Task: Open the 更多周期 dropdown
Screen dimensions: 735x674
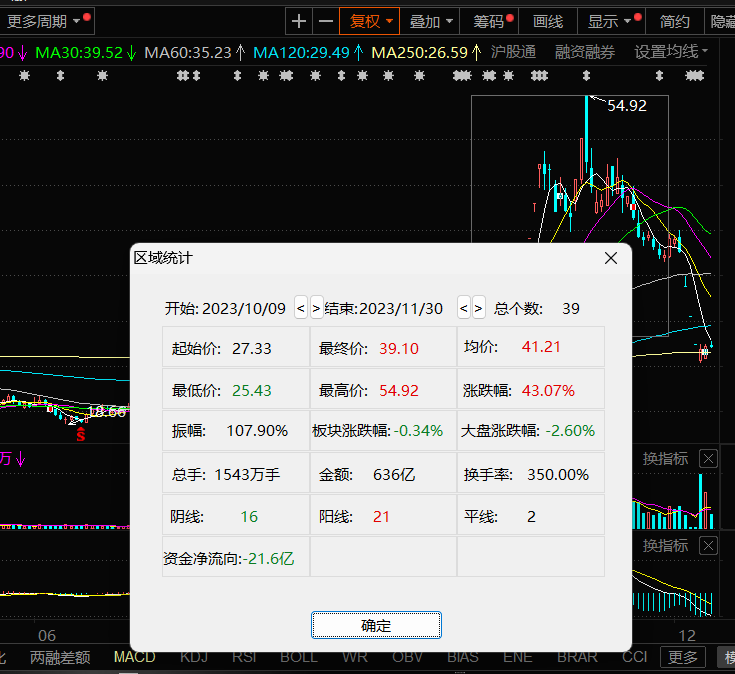Action: click(x=46, y=21)
